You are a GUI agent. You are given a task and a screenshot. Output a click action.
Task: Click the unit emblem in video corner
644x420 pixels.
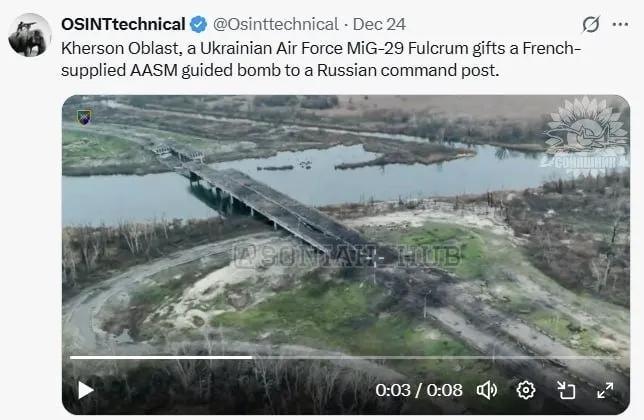[84, 117]
